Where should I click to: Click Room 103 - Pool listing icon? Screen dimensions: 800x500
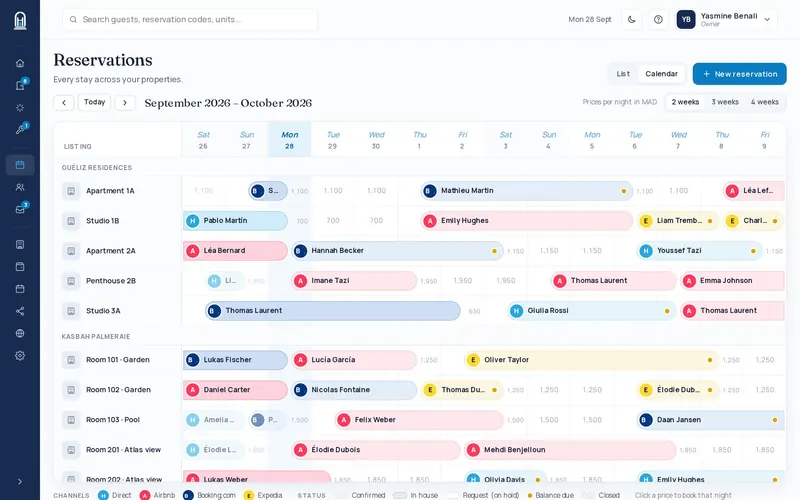tap(71, 420)
